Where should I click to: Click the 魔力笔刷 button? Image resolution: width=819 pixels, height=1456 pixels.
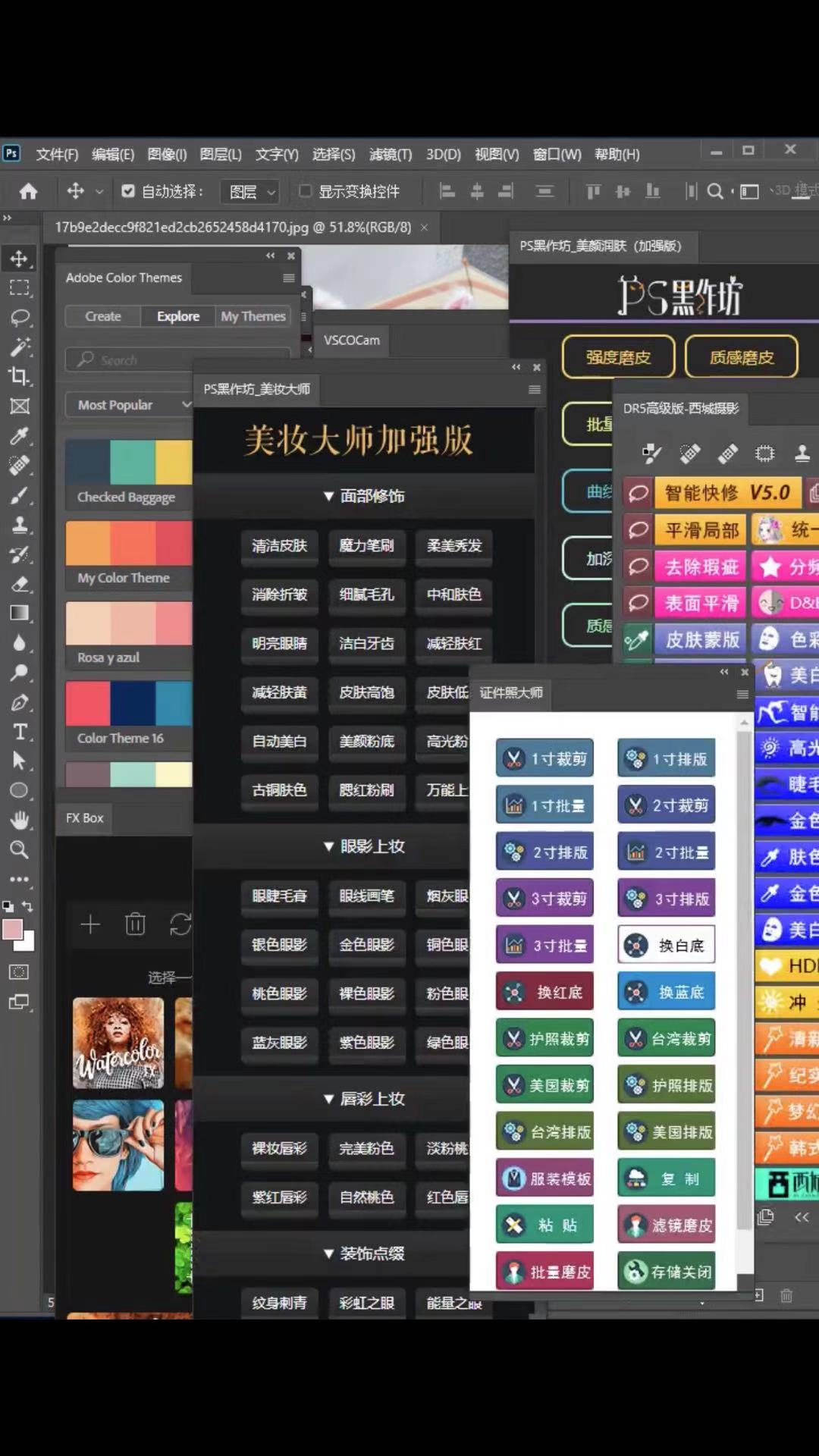coord(367,546)
